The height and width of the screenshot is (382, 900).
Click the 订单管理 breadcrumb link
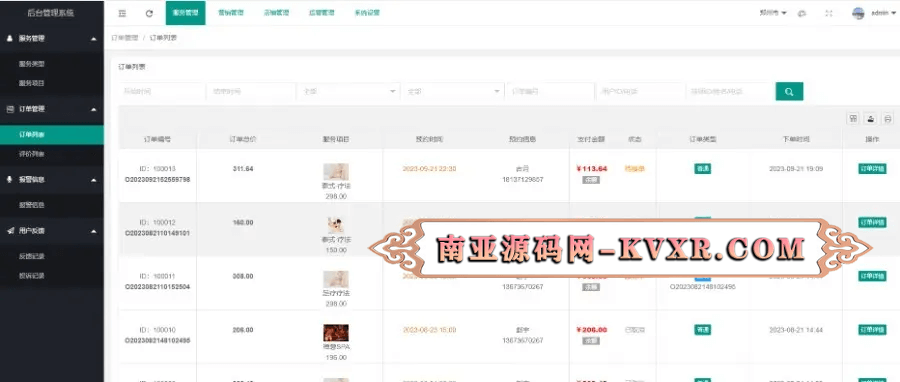(125, 38)
